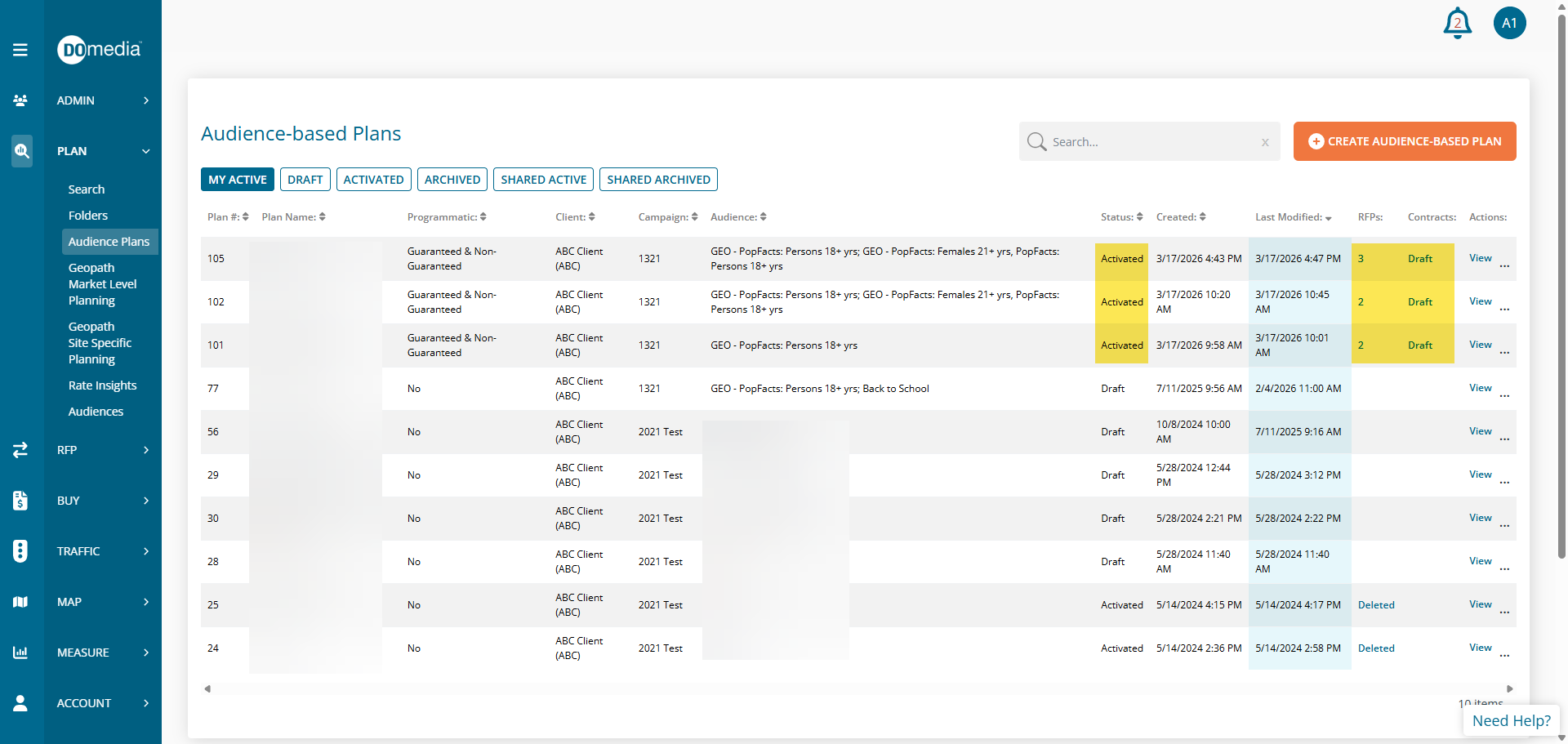Clear the search box with the x
1568x744 pixels.
point(1265,142)
